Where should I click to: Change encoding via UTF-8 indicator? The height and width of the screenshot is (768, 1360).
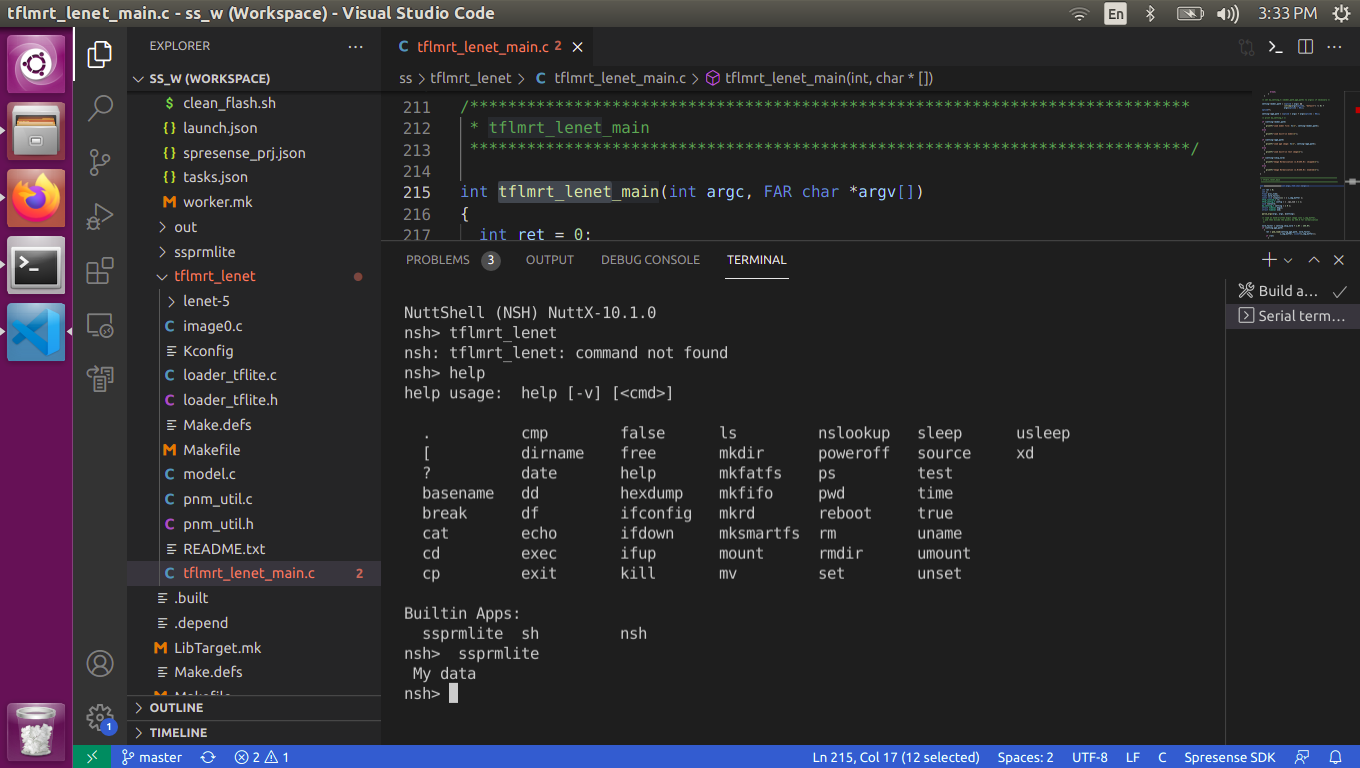1090,757
